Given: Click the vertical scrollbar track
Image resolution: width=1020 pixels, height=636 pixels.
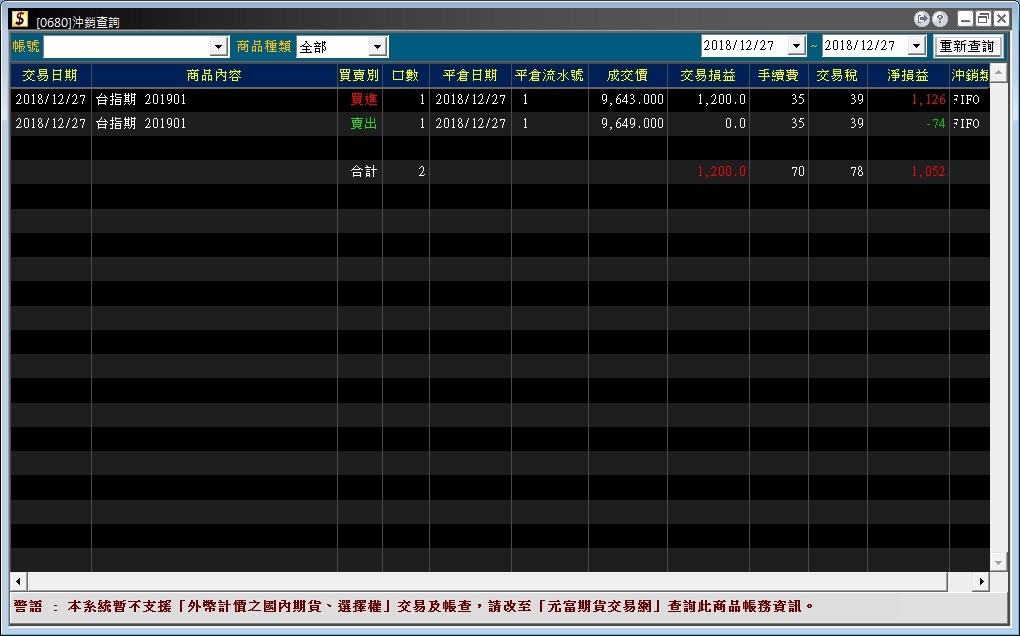Looking at the screenshot, I should (999, 317).
